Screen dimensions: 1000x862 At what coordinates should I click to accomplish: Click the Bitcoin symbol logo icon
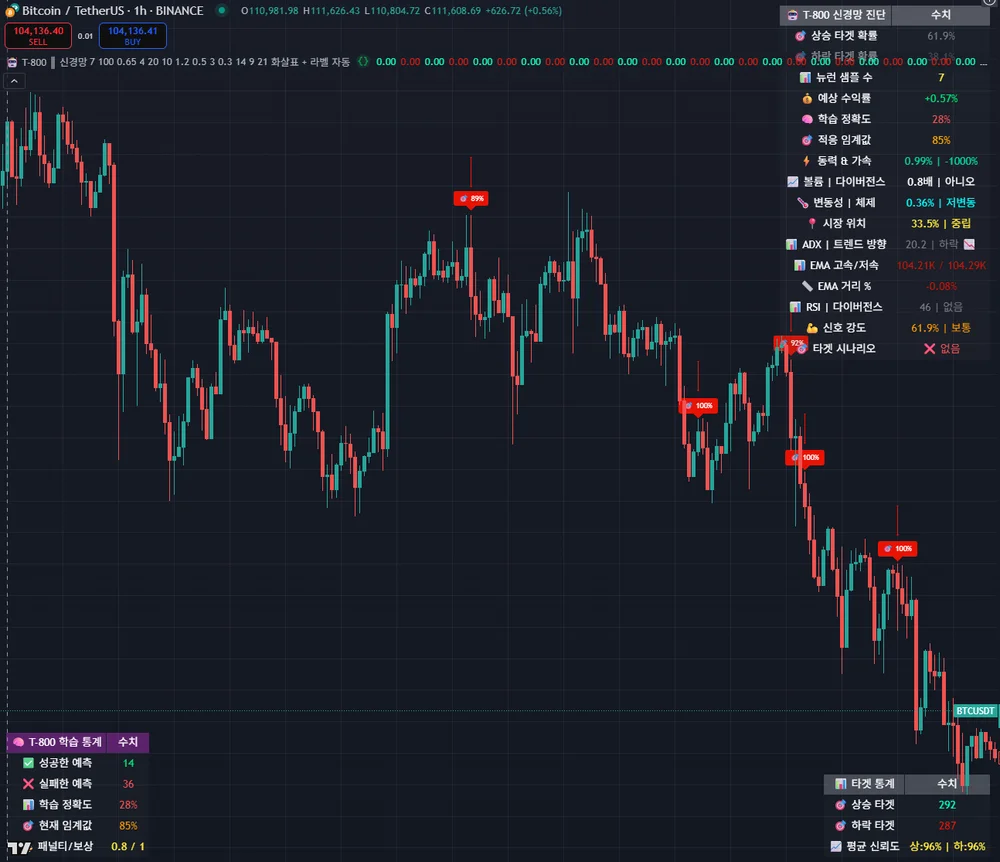pos(12,11)
